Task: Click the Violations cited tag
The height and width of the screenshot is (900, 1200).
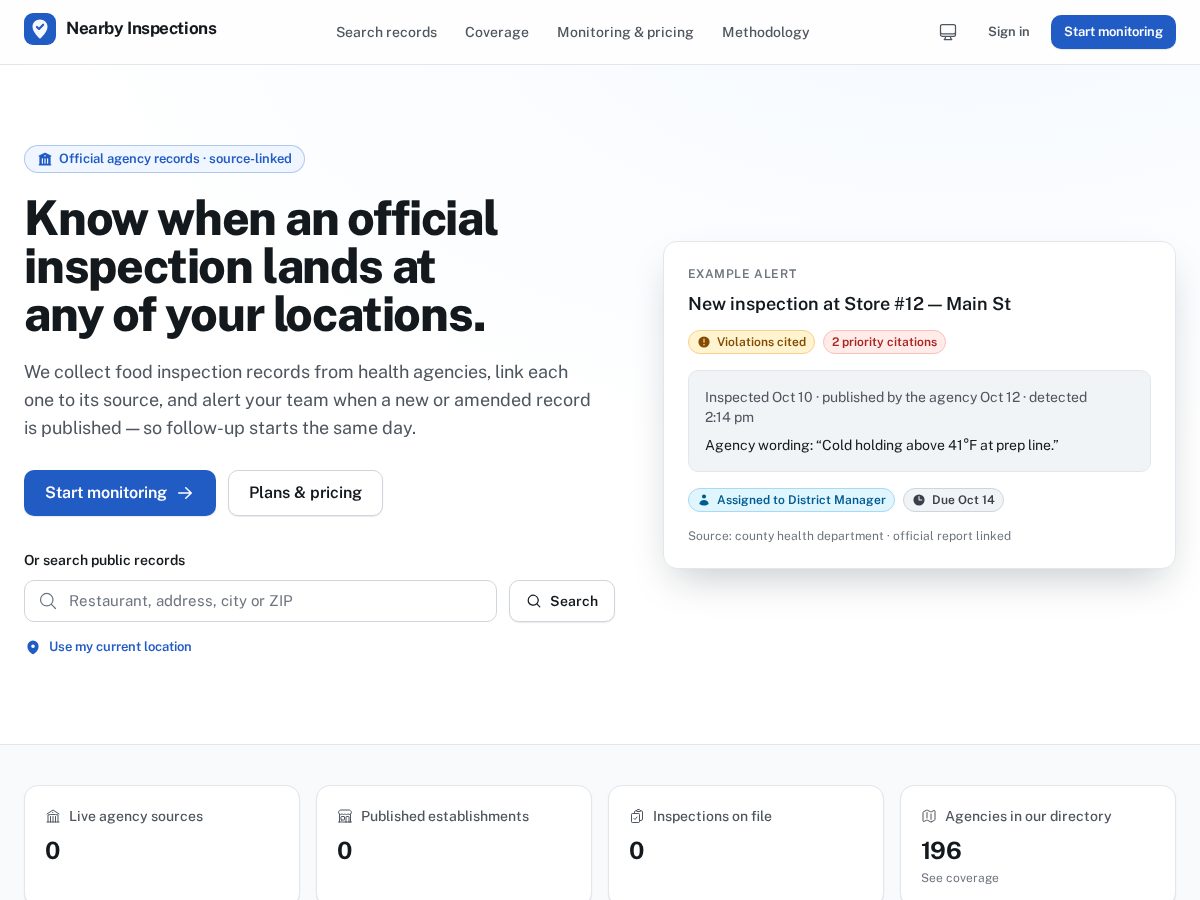Action: pyautogui.click(x=751, y=342)
